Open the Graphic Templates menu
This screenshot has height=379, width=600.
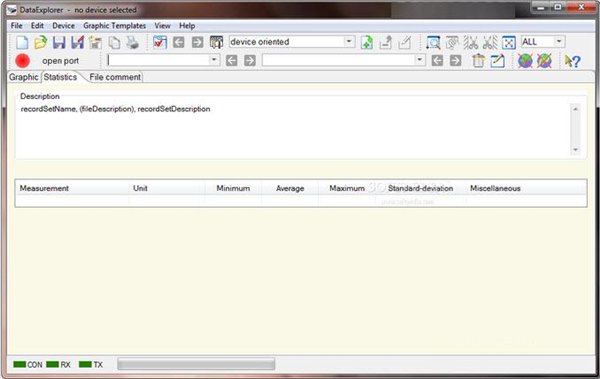click(114, 26)
